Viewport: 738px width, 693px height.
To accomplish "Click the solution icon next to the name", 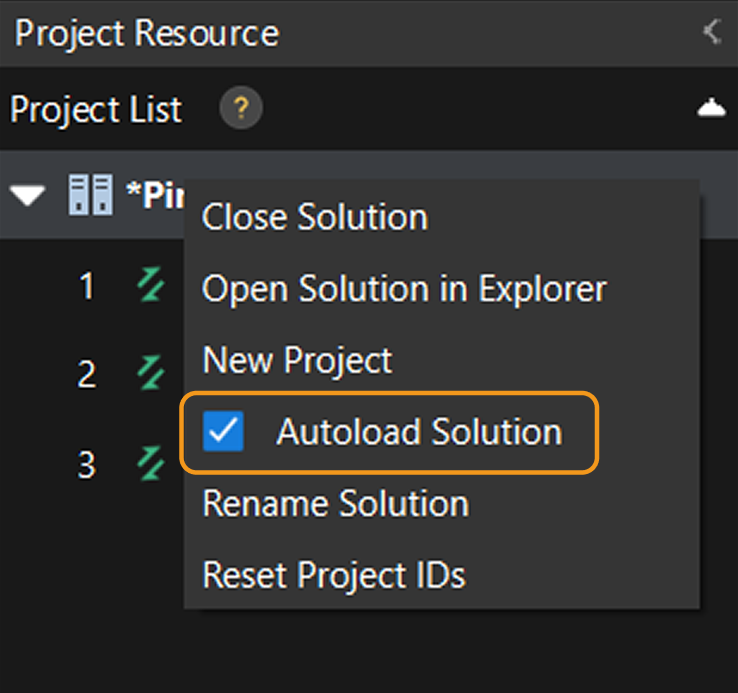I will (x=90, y=195).
